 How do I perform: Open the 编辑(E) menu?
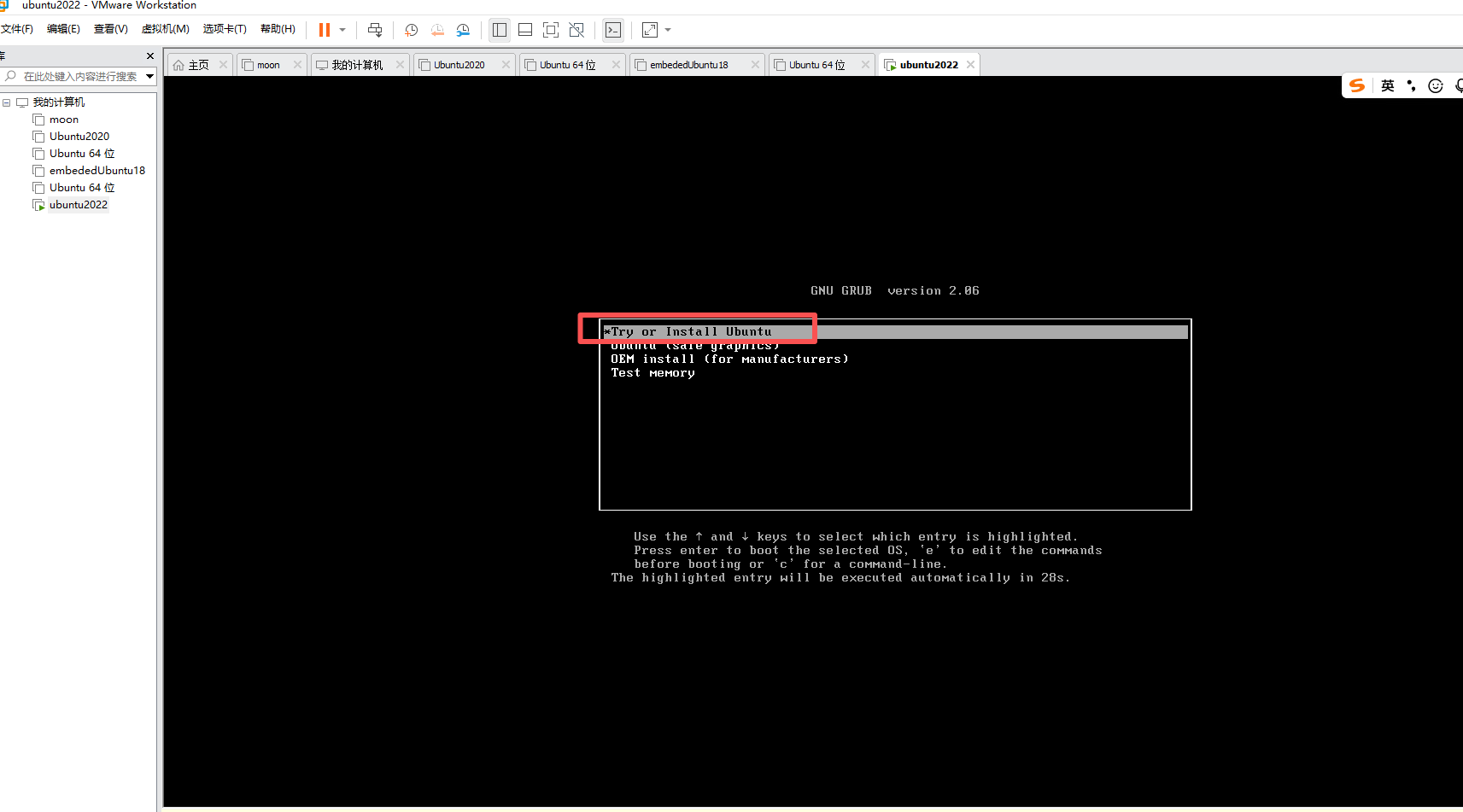(x=63, y=29)
